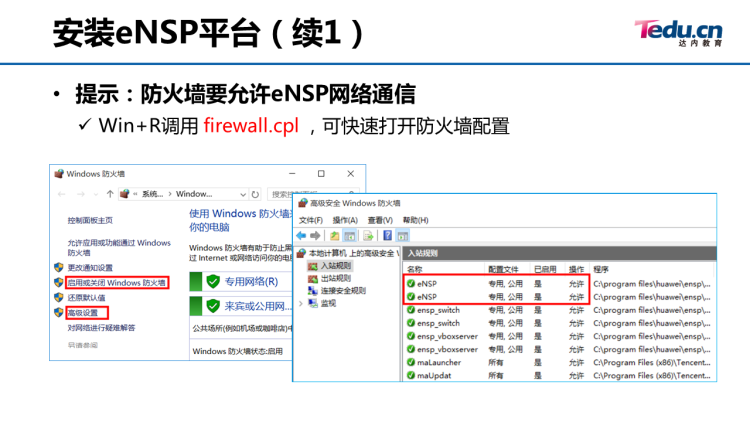Open the 高级设置 link
Image resolution: width=750 pixels, height=422 pixels.
coord(83,313)
